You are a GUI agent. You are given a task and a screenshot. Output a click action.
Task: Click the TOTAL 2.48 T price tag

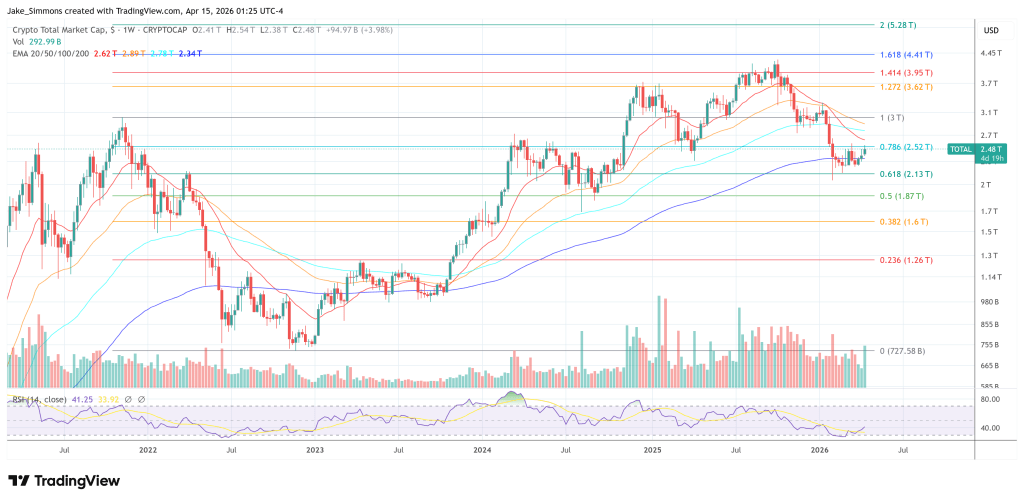pyautogui.click(x=963, y=152)
